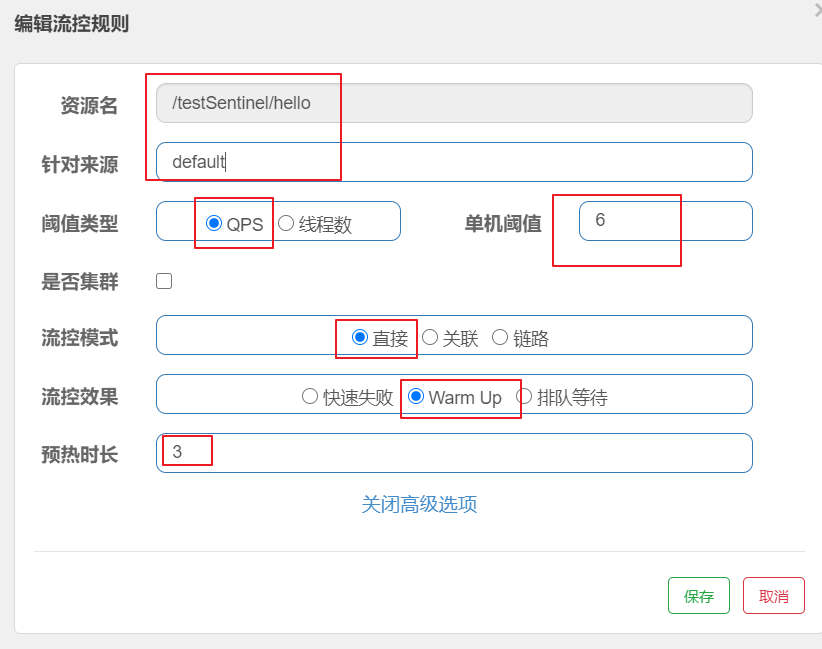The width and height of the screenshot is (822, 649).
Task: Choose 直接 flow control mode
Action: coord(360,337)
